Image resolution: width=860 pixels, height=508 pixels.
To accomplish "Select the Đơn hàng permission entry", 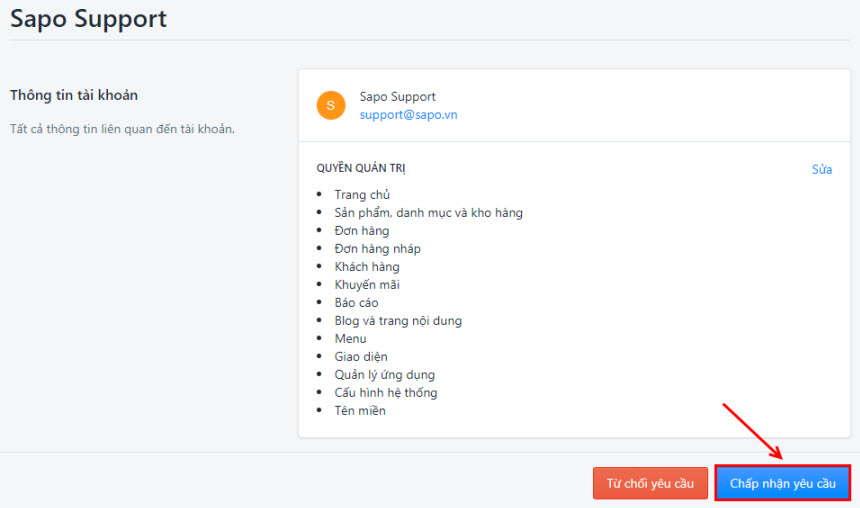I will point(362,231).
